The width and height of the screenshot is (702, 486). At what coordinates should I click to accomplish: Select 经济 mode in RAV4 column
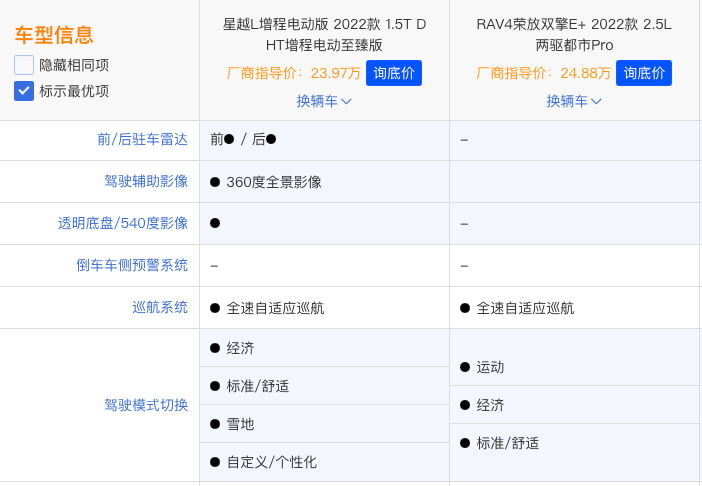click(x=490, y=405)
